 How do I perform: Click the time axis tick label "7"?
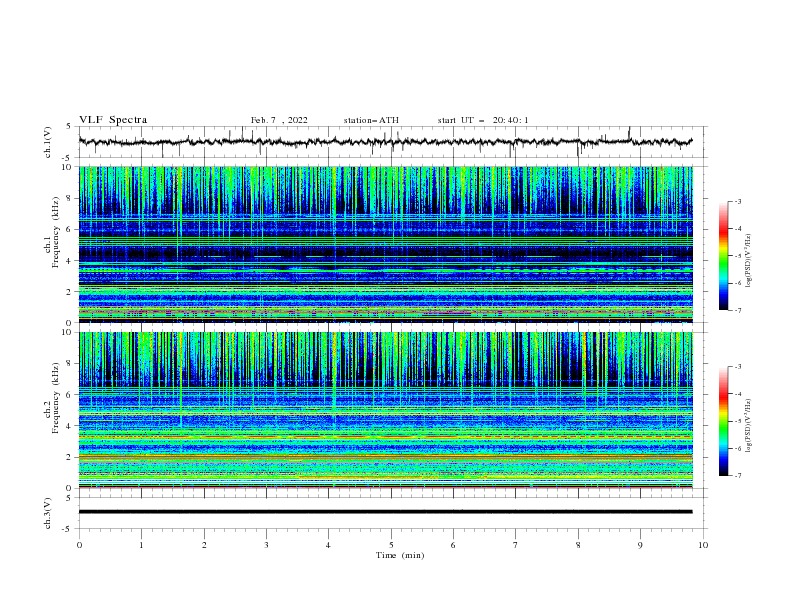(x=516, y=545)
